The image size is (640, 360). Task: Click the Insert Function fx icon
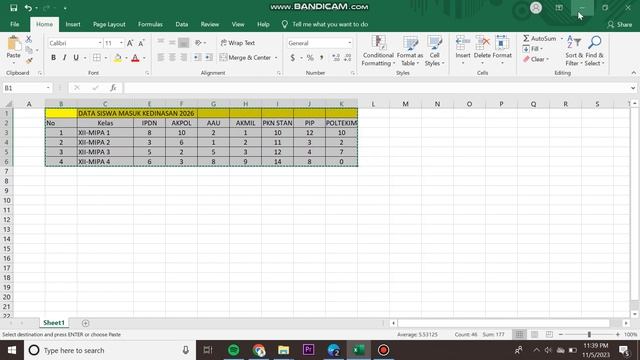[113, 88]
